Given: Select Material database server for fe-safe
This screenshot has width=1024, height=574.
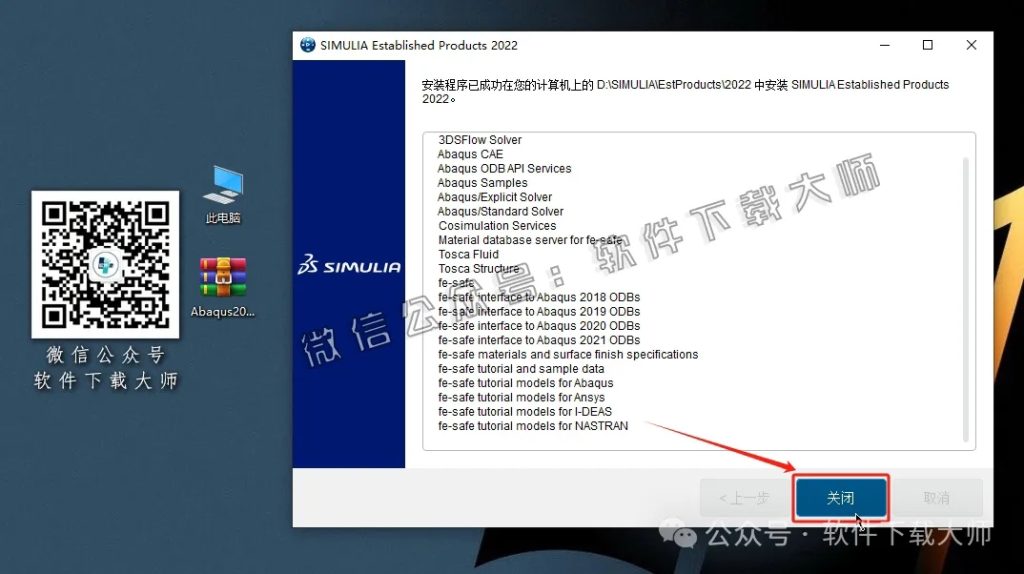Looking at the screenshot, I should pos(530,240).
